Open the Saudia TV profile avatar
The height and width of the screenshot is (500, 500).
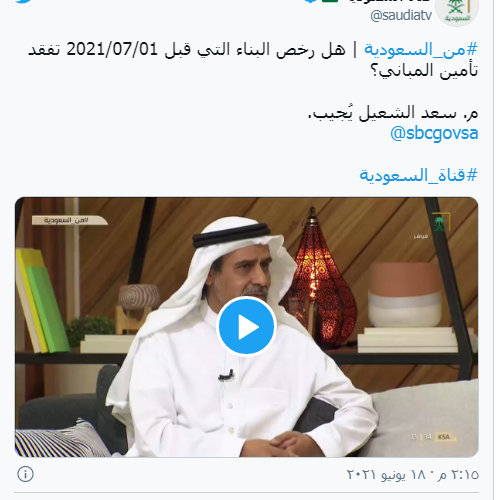coord(457,10)
